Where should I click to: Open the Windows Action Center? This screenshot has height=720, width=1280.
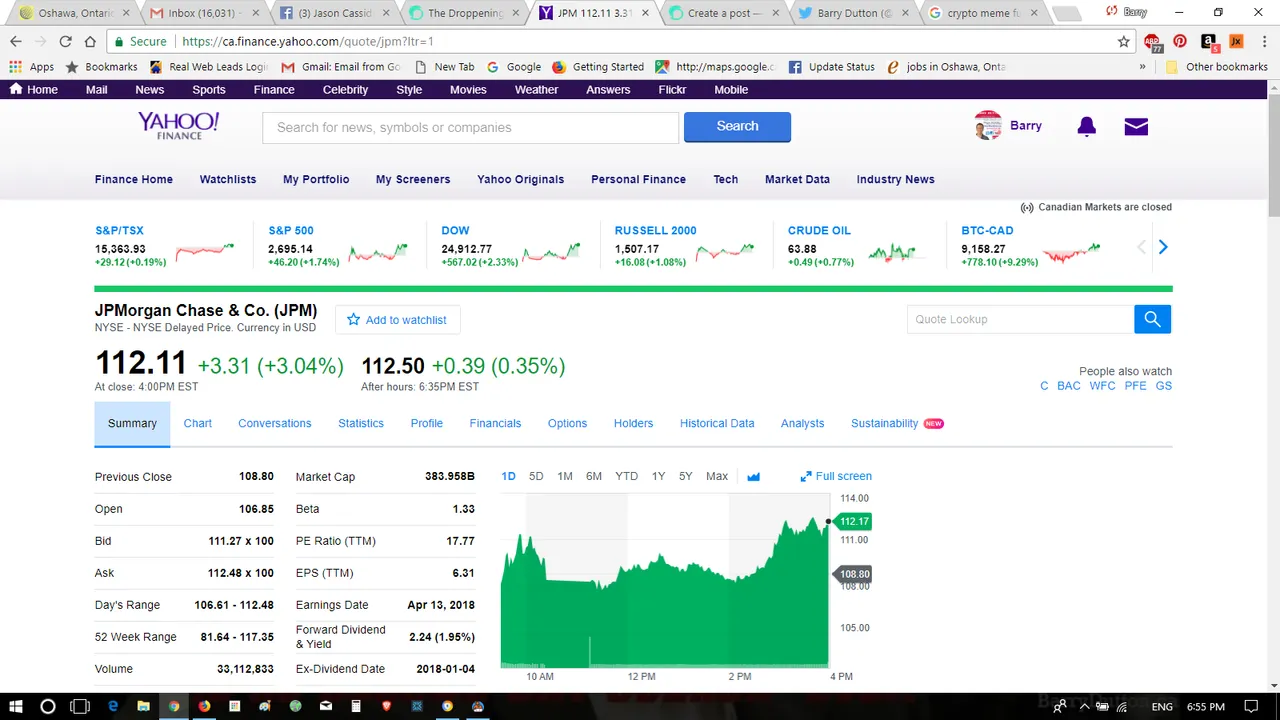[x=1251, y=707]
